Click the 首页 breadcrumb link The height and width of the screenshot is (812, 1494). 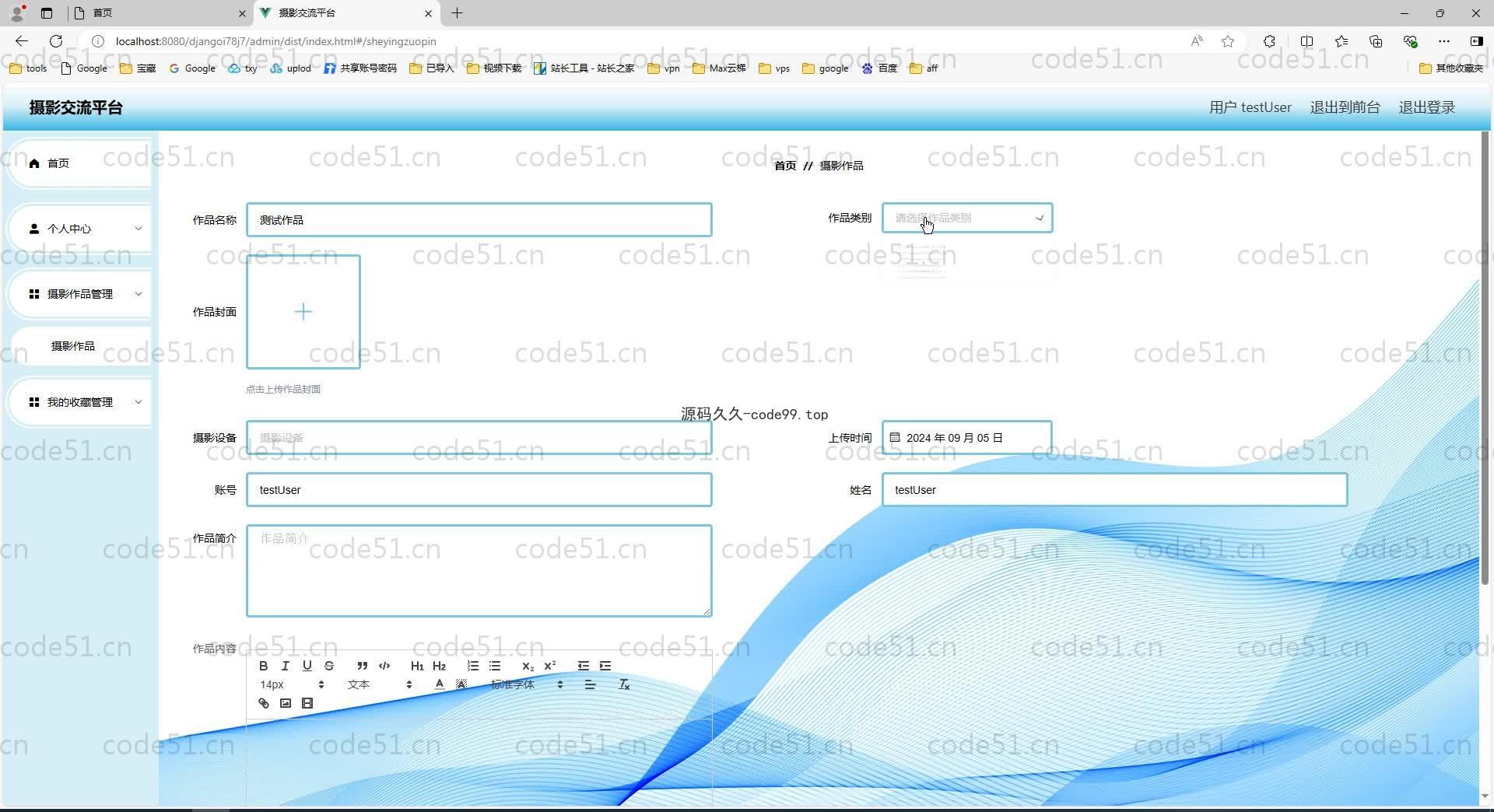(785, 166)
